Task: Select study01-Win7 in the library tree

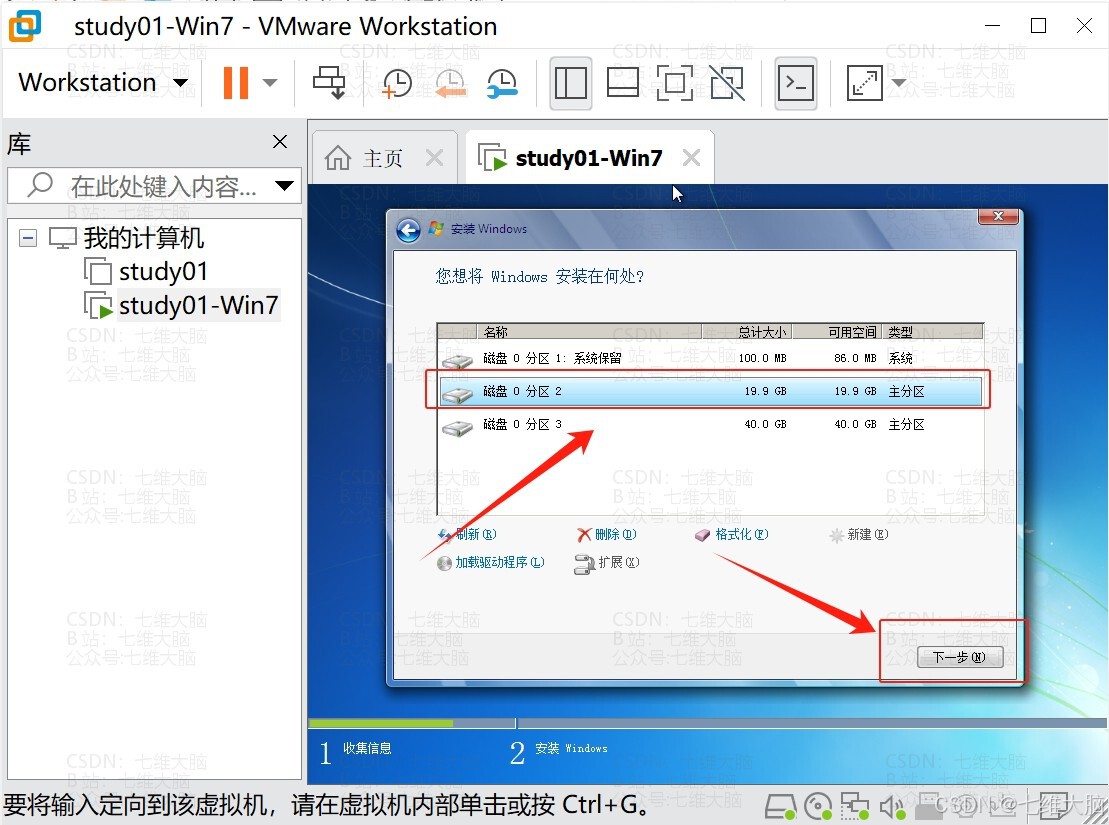Action: click(198, 305)
